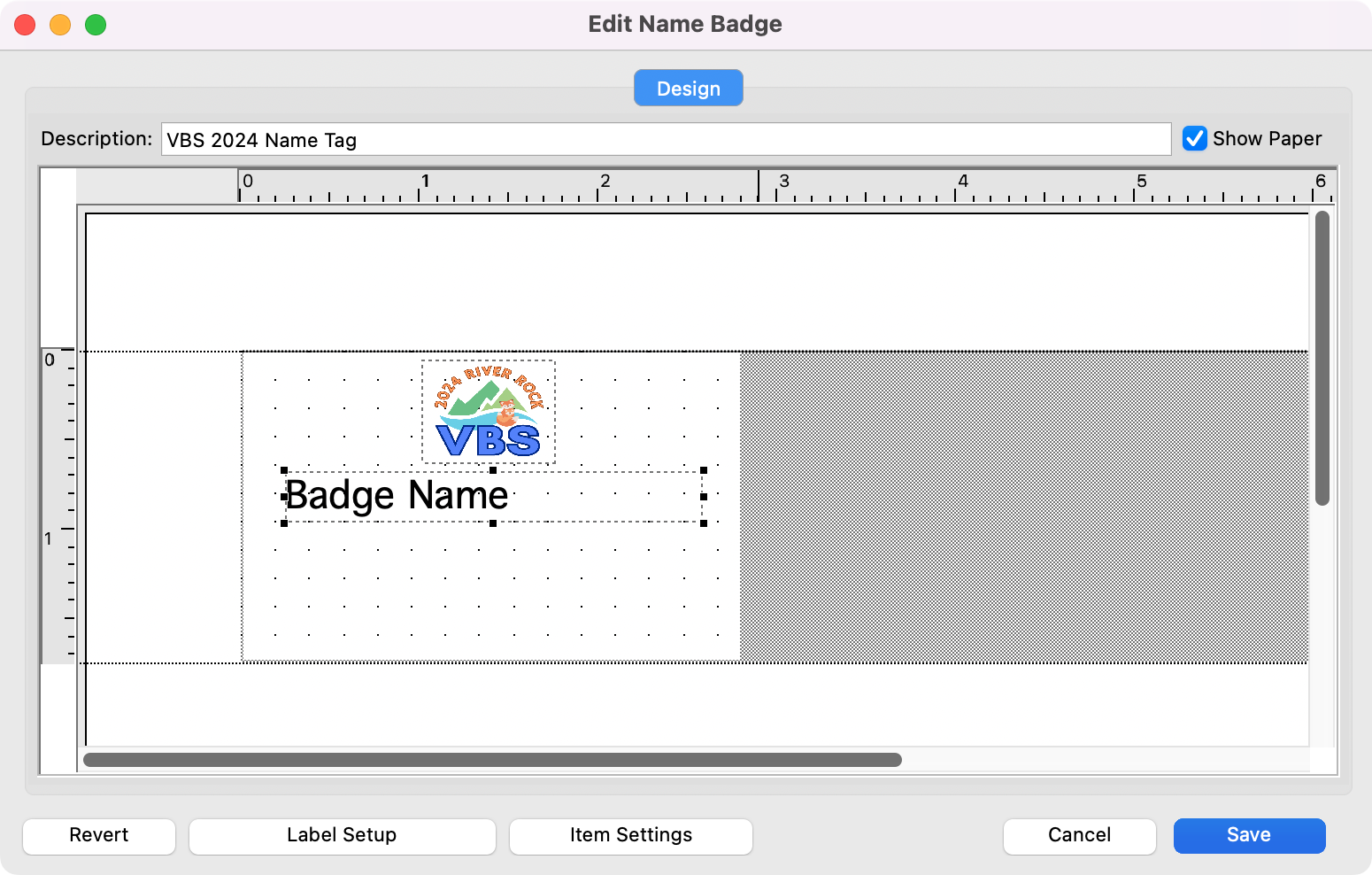
Task: Open Item Settings
Action: pyautogui.click(x=630, y=835)
